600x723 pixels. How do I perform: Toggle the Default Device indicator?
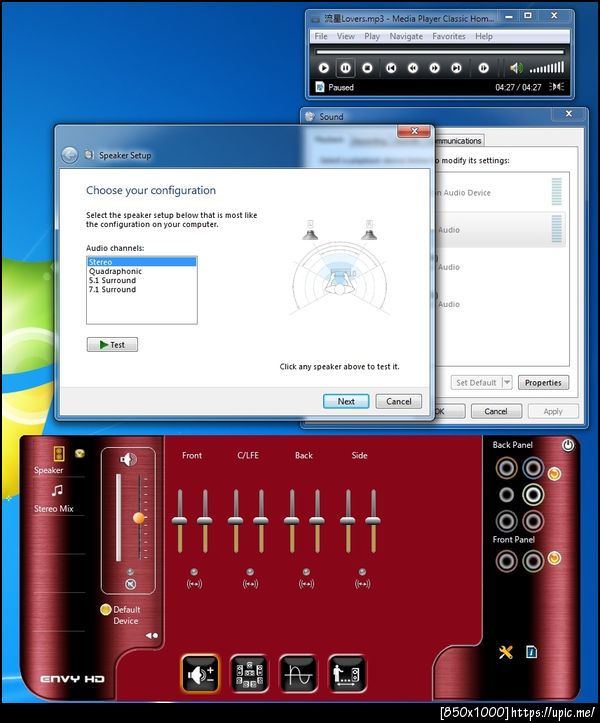coord(106,610)
